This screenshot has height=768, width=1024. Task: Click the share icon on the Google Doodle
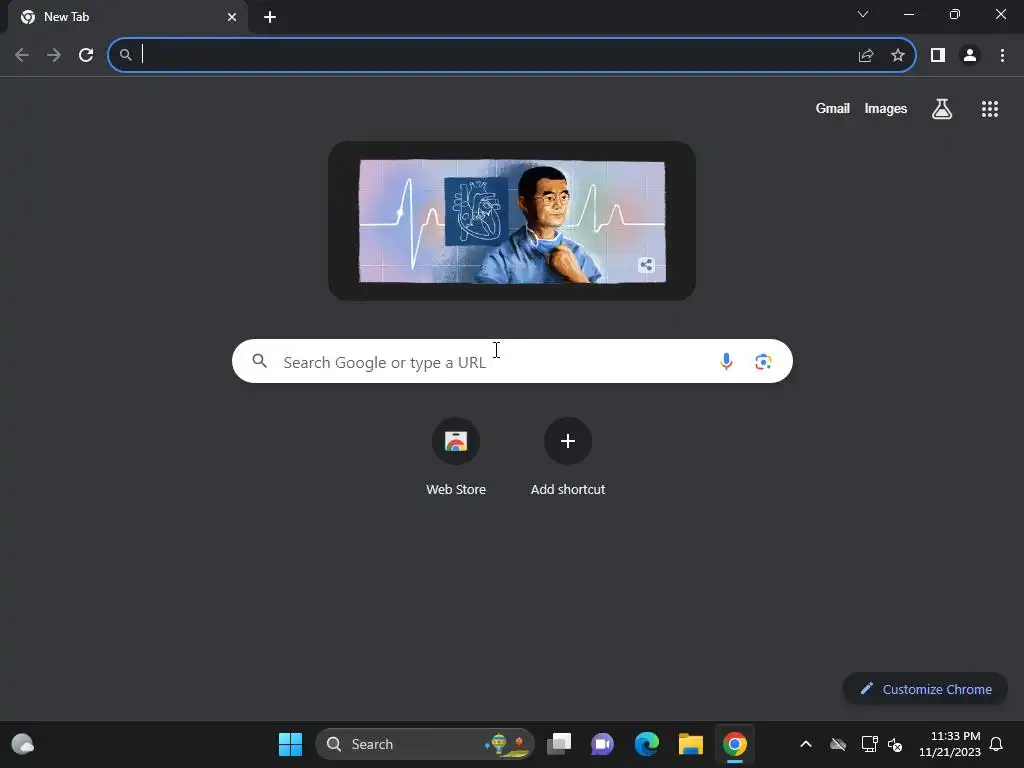click(x=646, y=264)
